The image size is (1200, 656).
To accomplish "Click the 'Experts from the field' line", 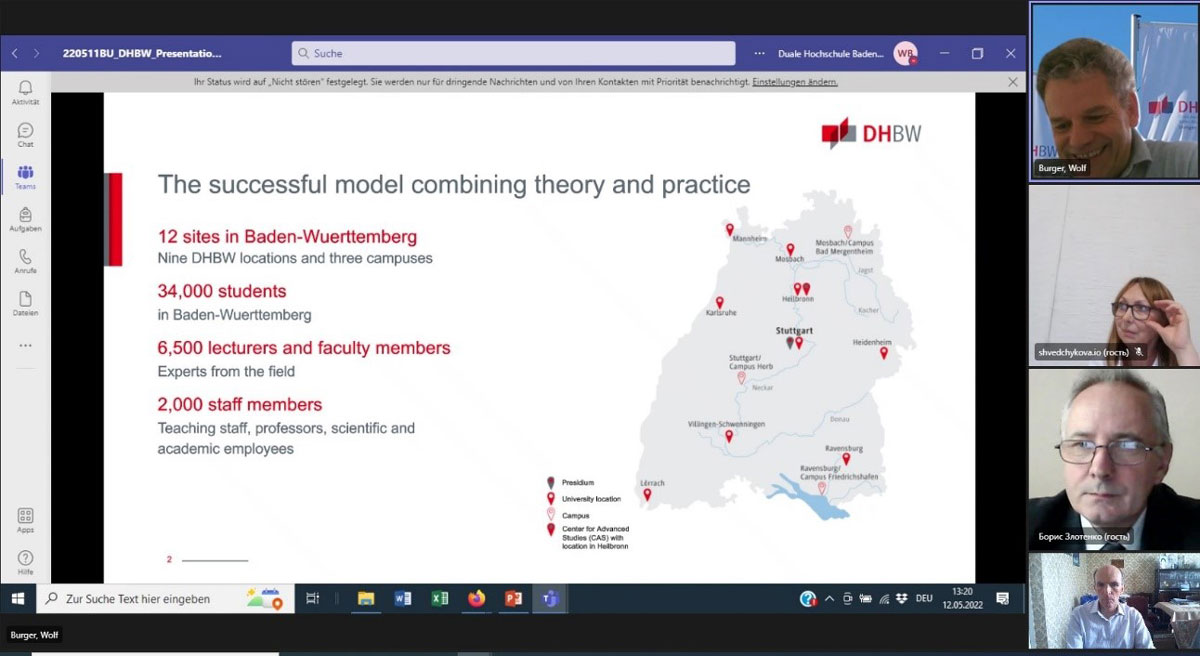I will pyautogui.click(x=226, y=371).
